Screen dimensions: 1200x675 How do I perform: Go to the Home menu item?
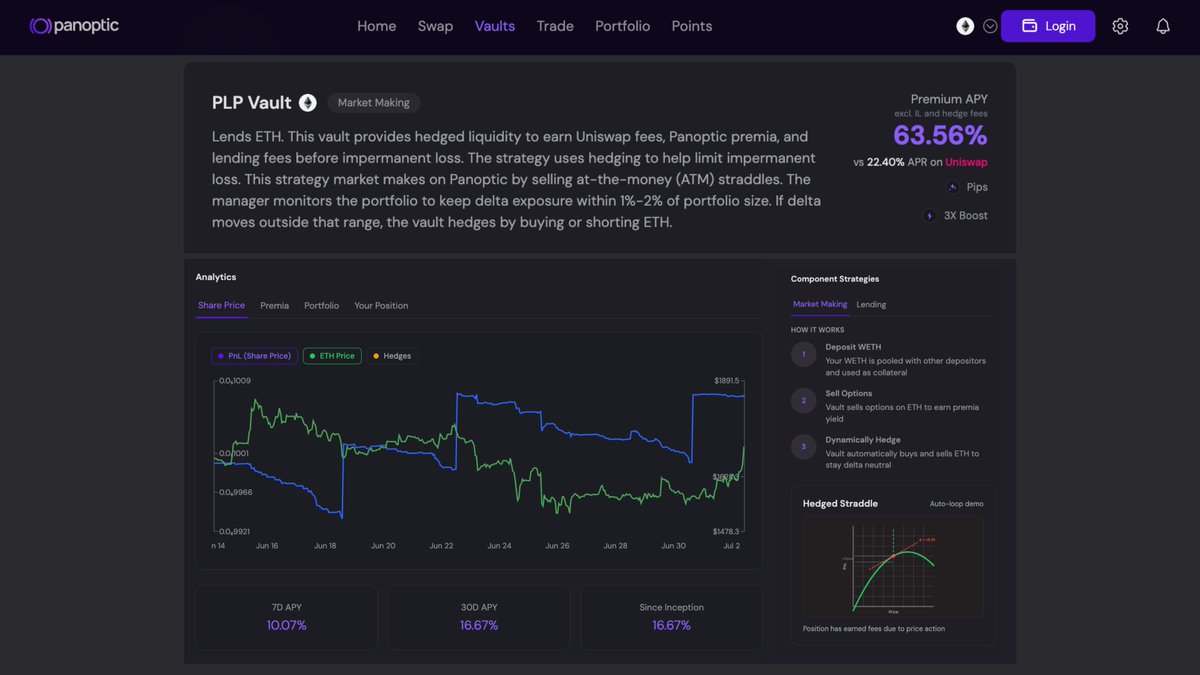point(377,26)
